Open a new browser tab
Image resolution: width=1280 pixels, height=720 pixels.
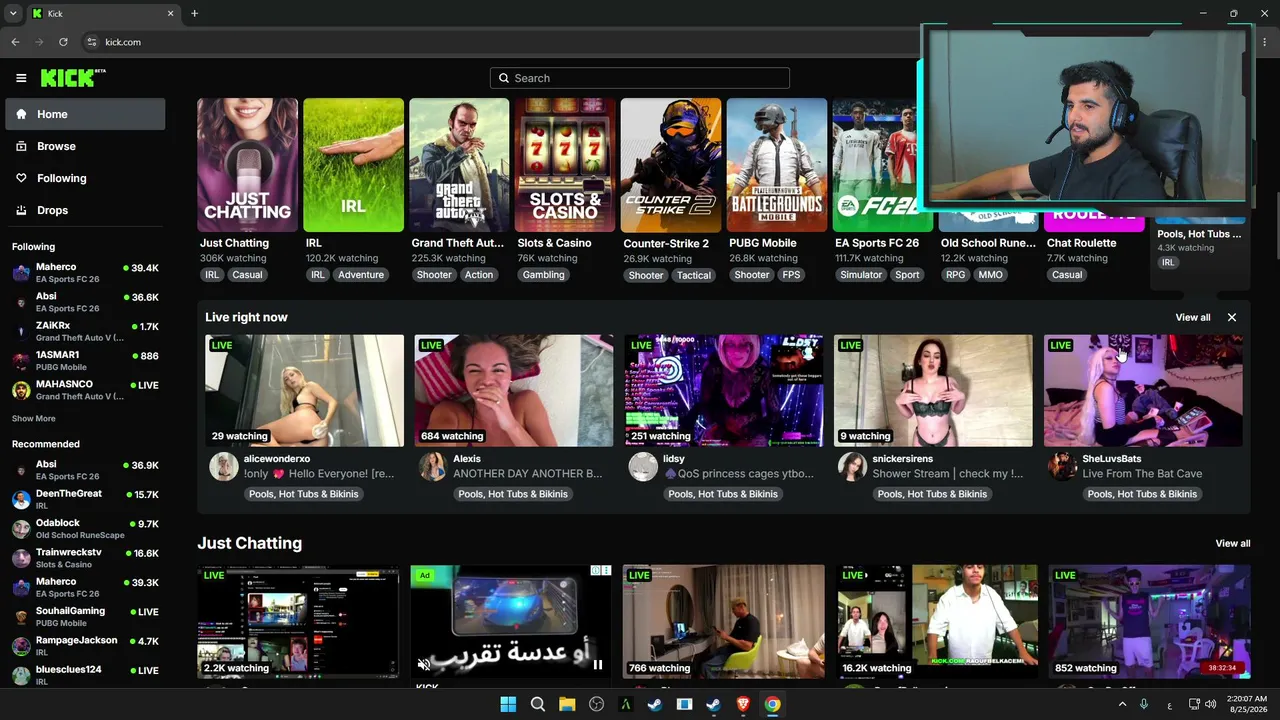pyautogui.click(x=194, y=13)
